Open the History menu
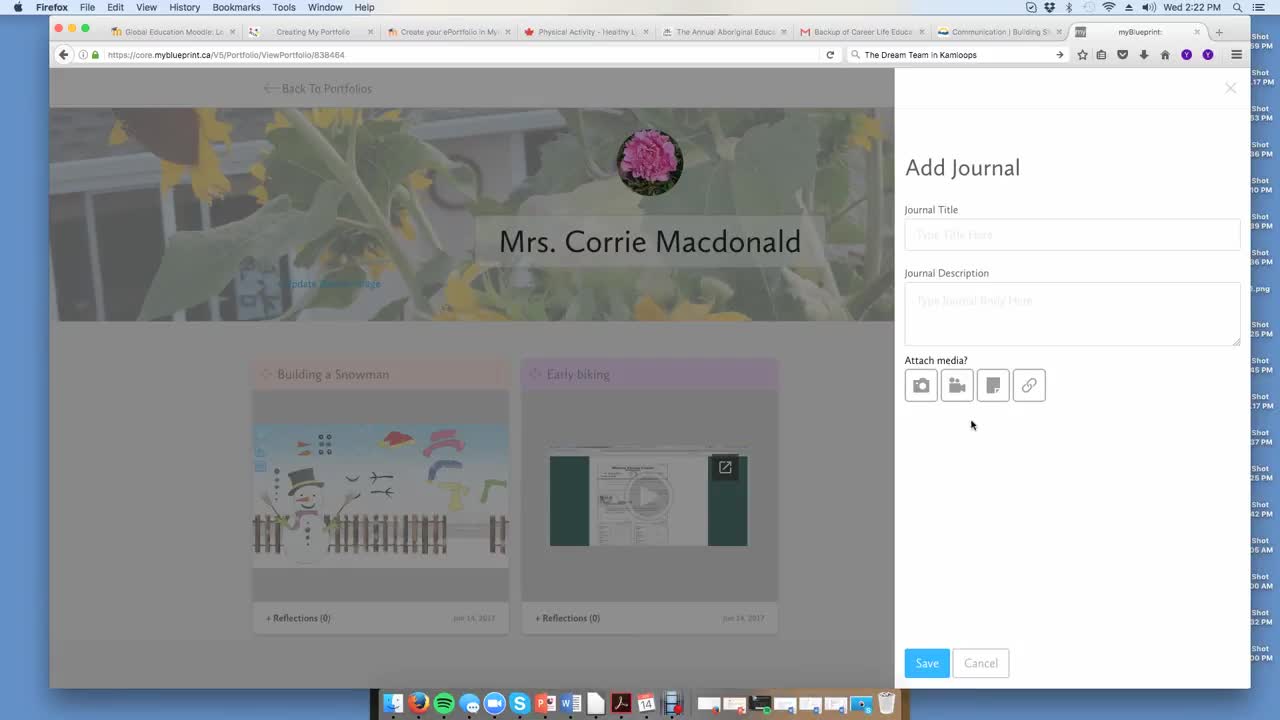 (185, 7)
